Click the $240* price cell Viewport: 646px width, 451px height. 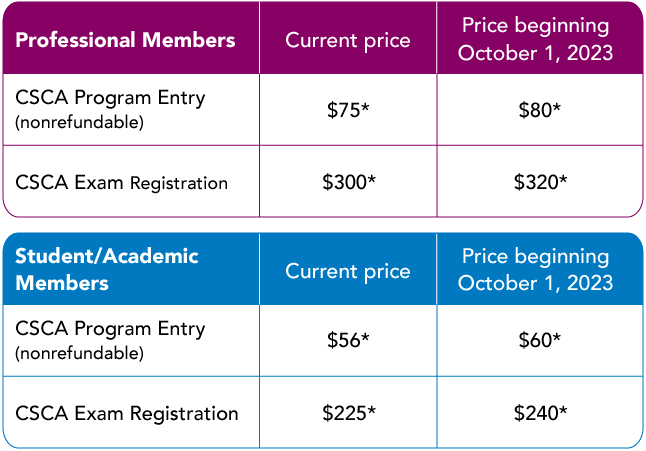click(x=540, y=412)
